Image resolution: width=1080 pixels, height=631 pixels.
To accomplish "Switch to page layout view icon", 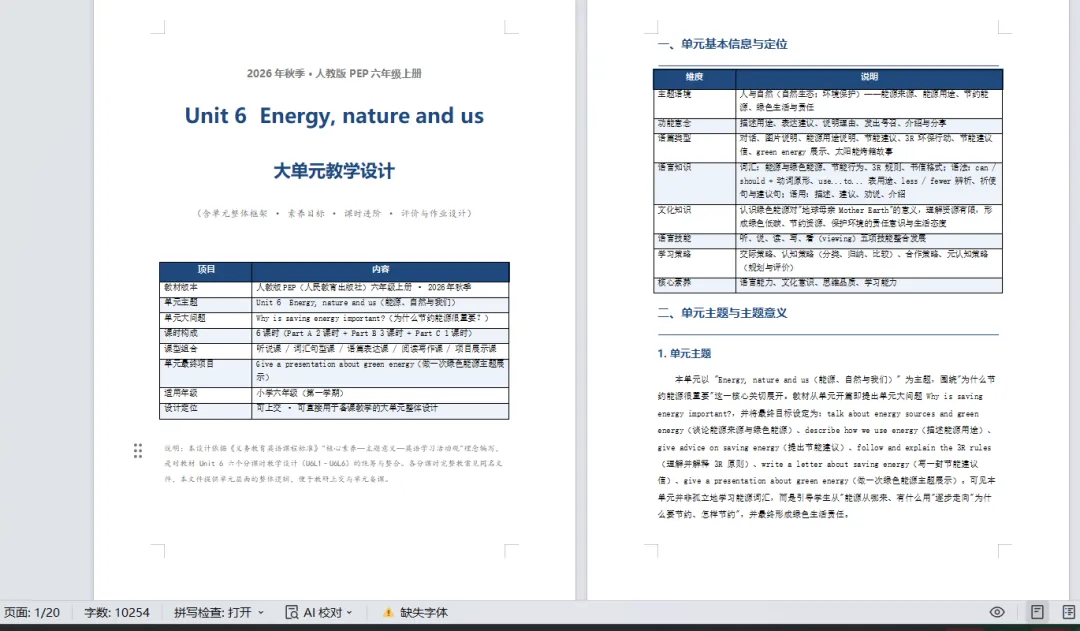I will [1037, 612].
